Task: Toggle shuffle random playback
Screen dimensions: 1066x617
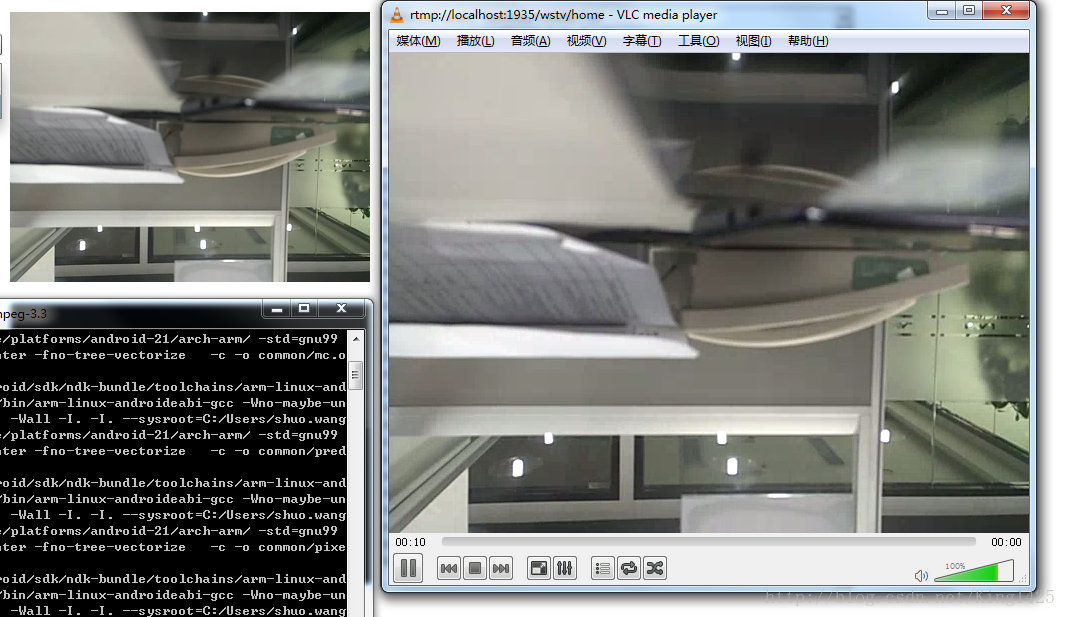Action: [655, 569]
